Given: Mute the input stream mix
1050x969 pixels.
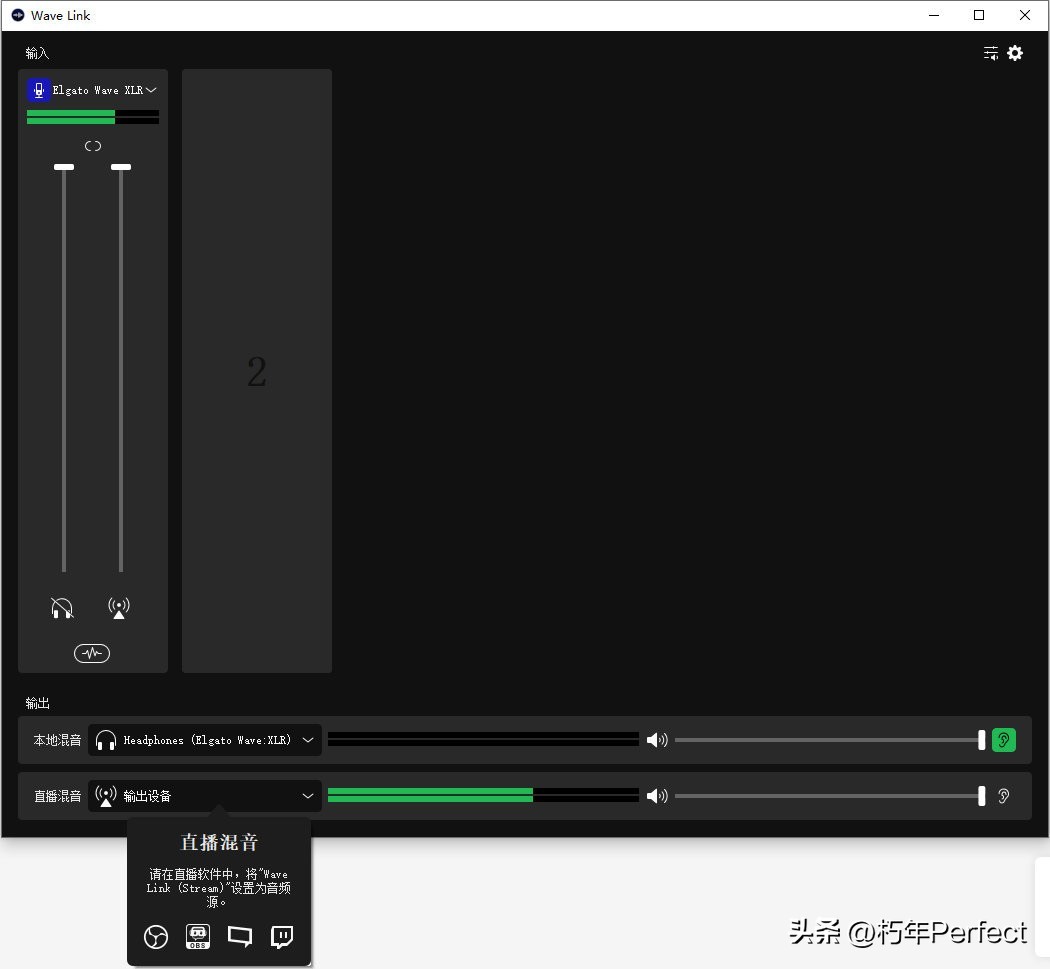Looking at the screenshot, I should (x=119, y=608).
